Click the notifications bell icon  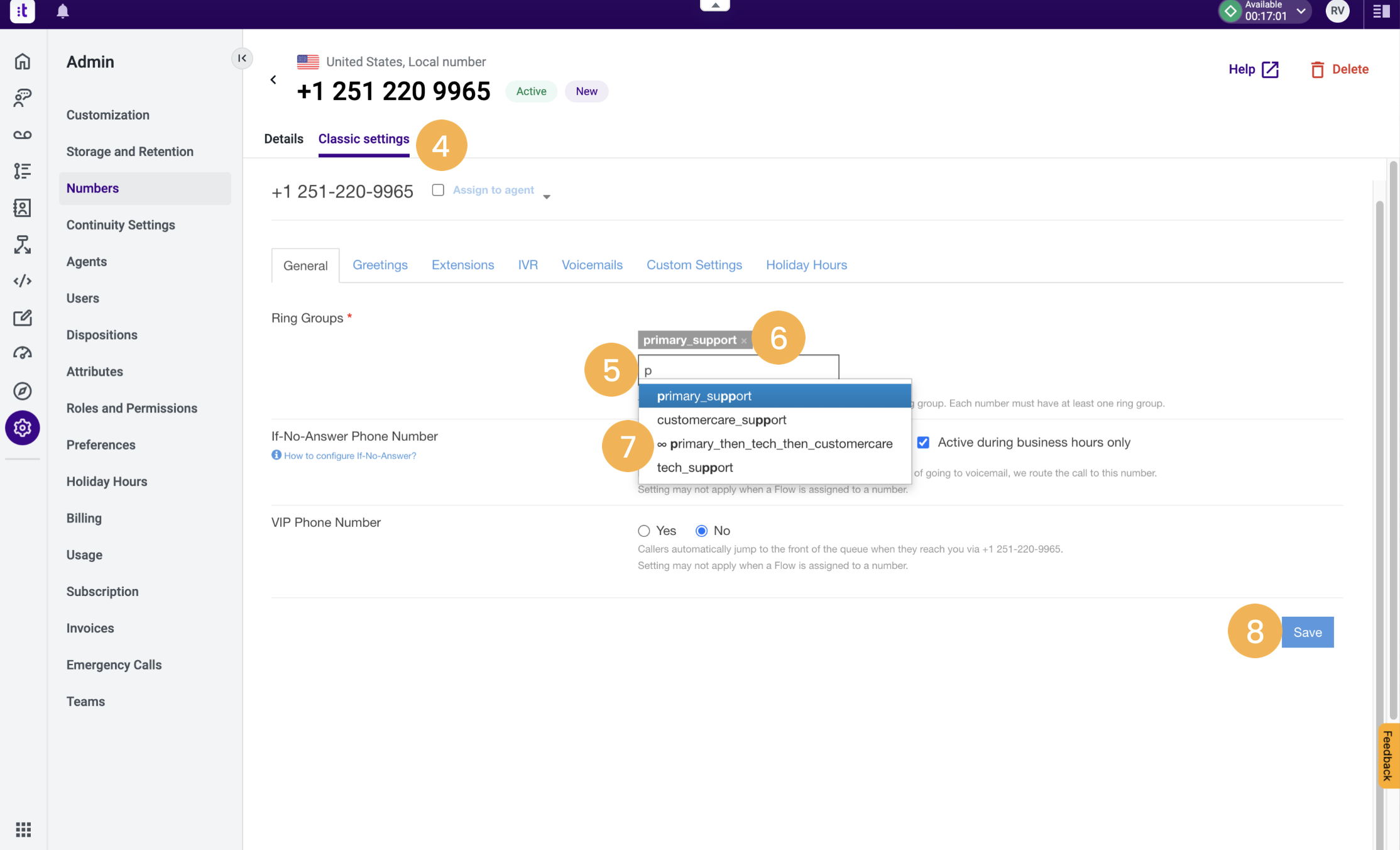[x=62, y=11]
